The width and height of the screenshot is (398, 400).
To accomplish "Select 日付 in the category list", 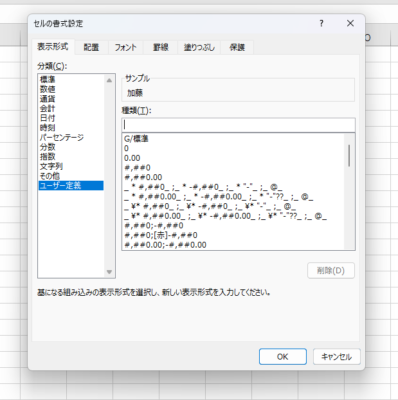I will point(71,118).
